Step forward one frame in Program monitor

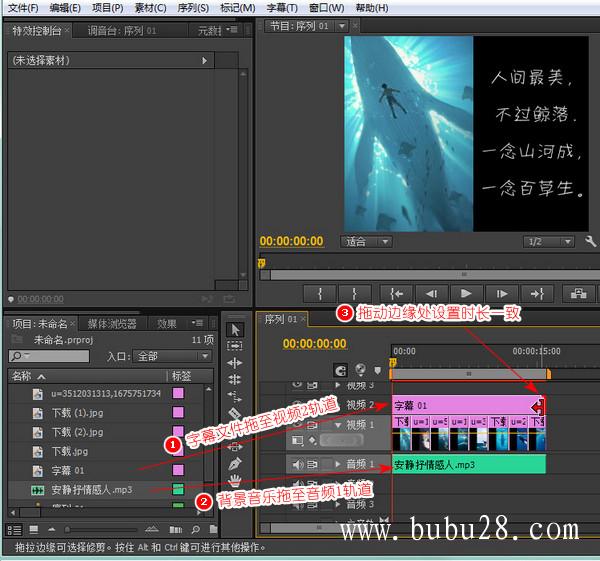click(502, 294)
